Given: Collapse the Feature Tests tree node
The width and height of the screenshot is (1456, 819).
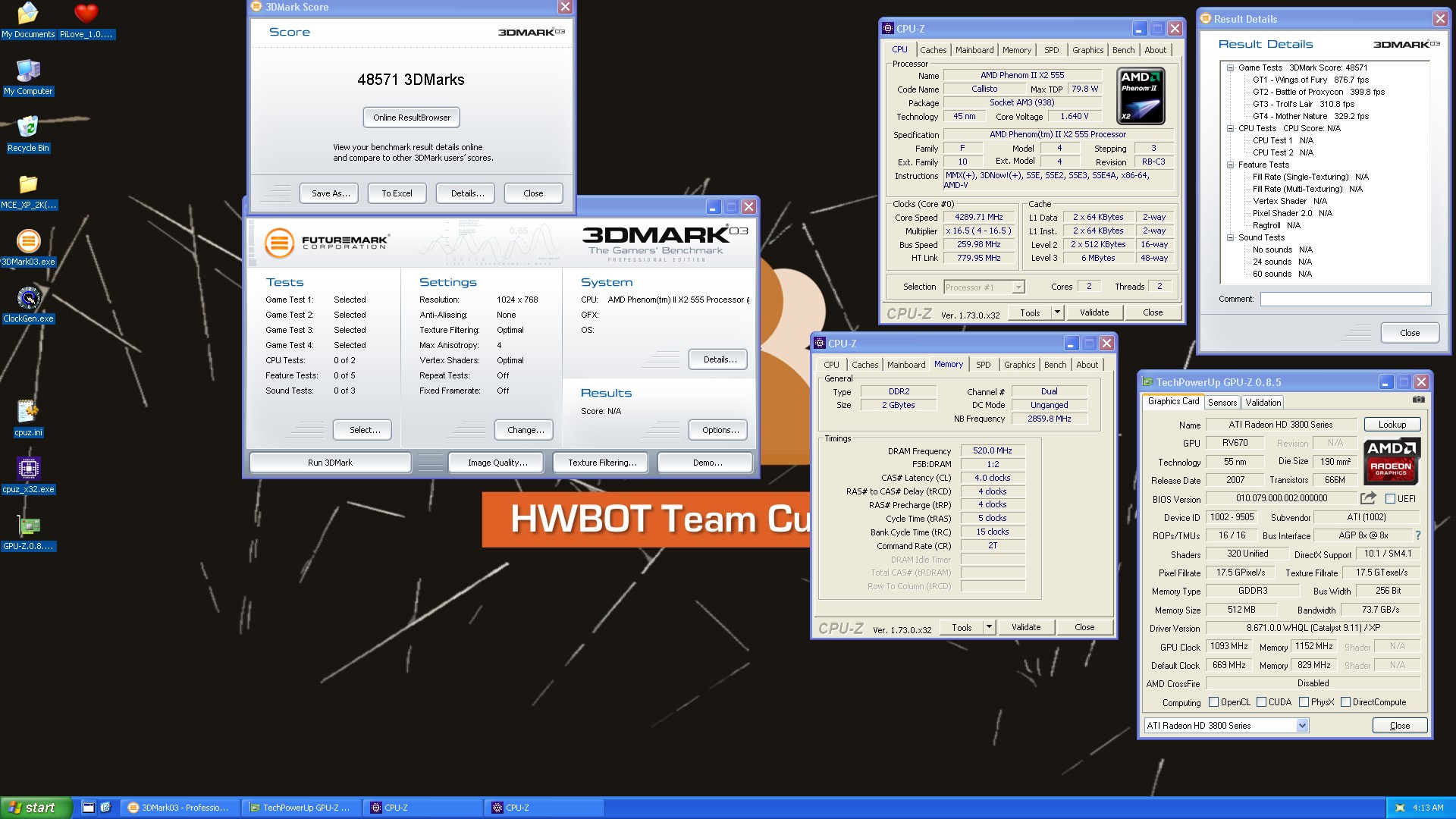Looking at the screenshot, I should click(x=1230, y=165).
